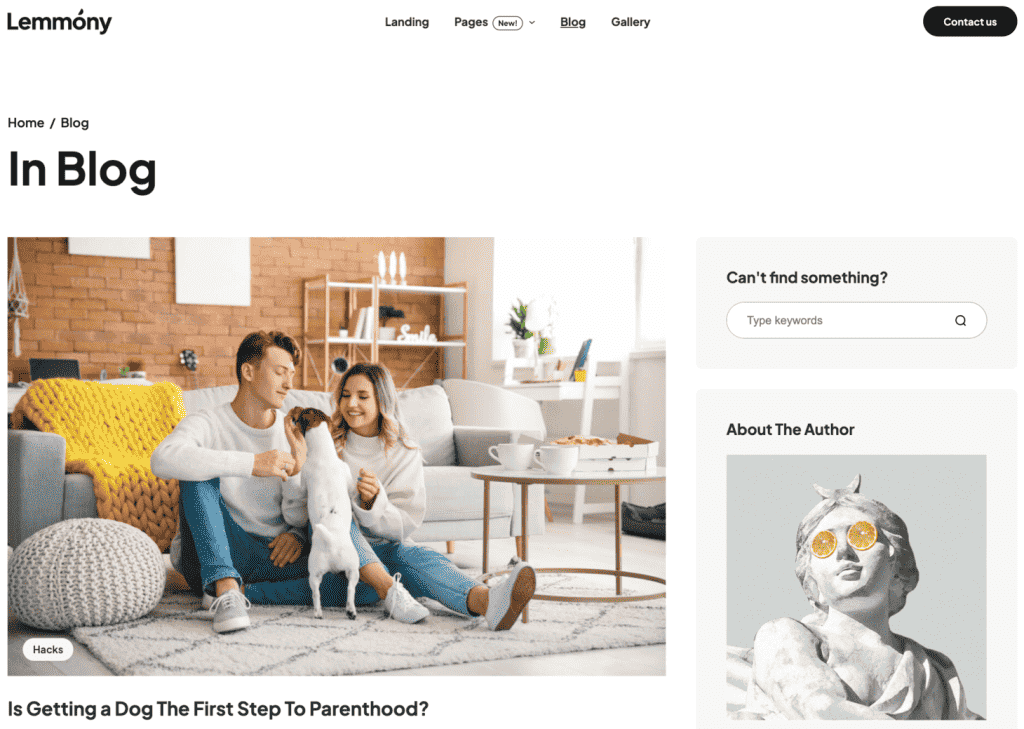Click the Lemmony logo
The width and height of the screenshot is (1024, 729).
[59, 22]
